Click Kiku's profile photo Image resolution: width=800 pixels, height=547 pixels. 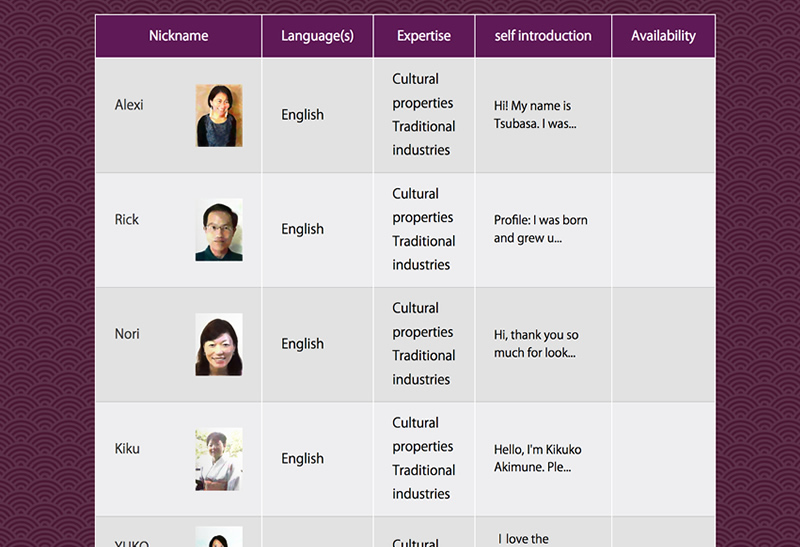219,459
